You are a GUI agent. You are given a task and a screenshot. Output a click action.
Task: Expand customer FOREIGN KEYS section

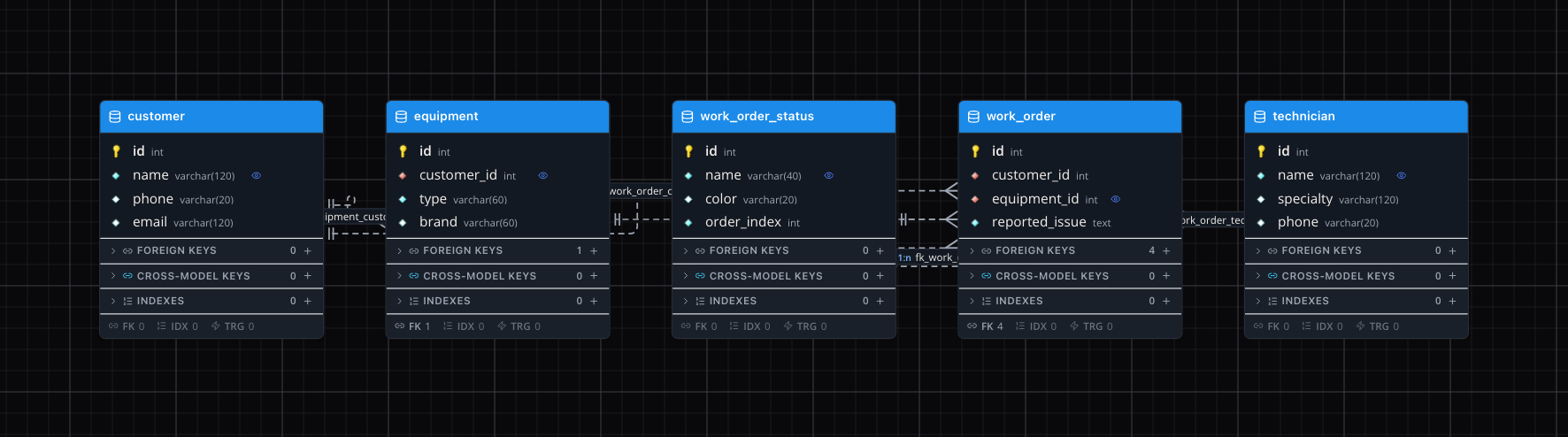(x=113, y=251)
